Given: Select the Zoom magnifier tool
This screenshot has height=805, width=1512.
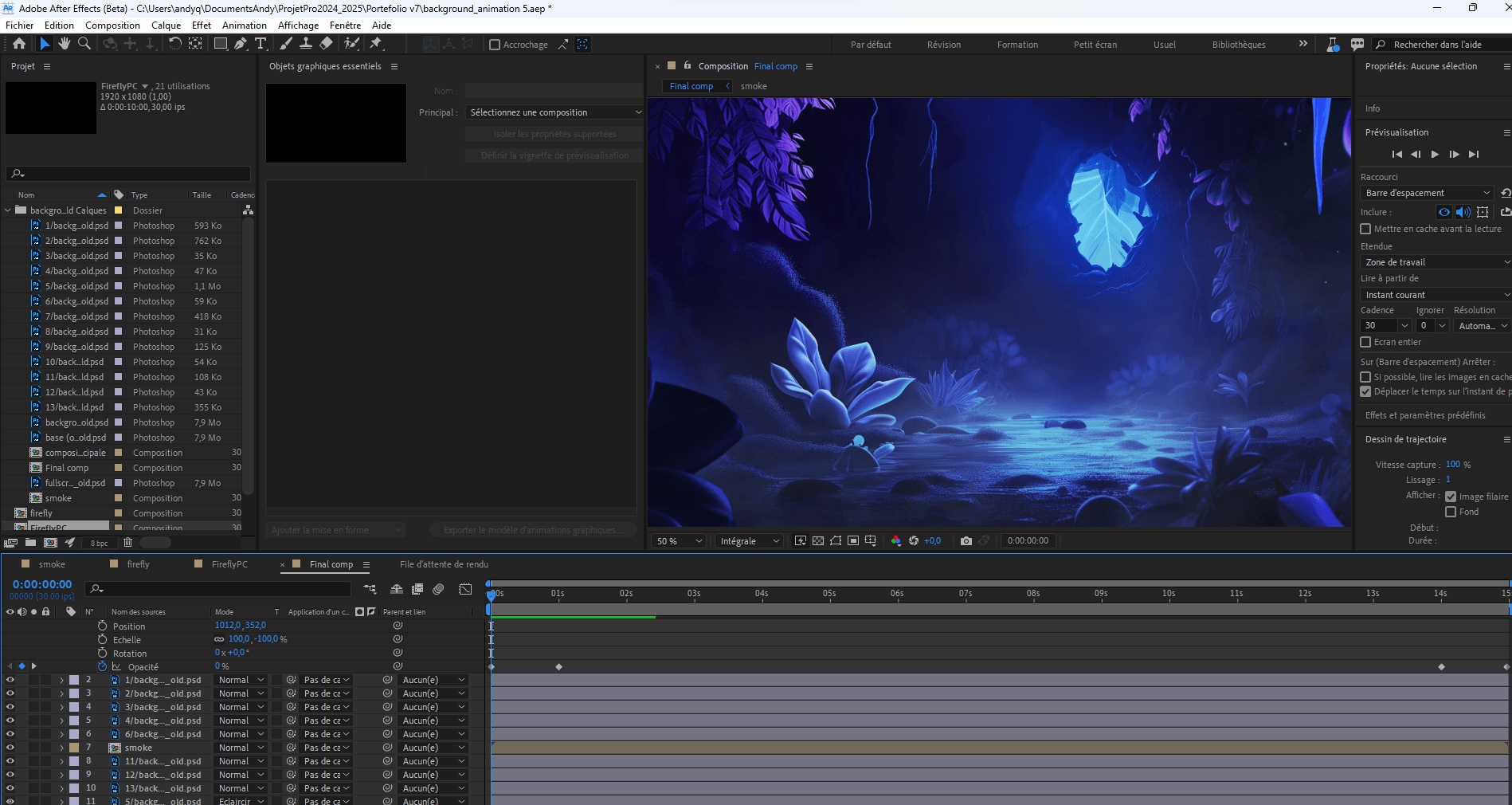Looking at the screenshot, I should pyautogui.click(x=84, y=44).
